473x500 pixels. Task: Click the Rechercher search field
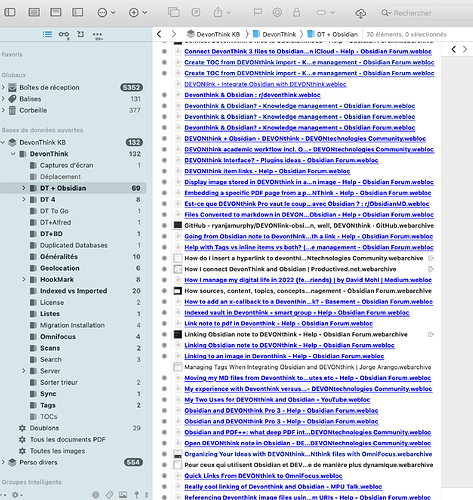pyautogui.click(x=426, y=13)
